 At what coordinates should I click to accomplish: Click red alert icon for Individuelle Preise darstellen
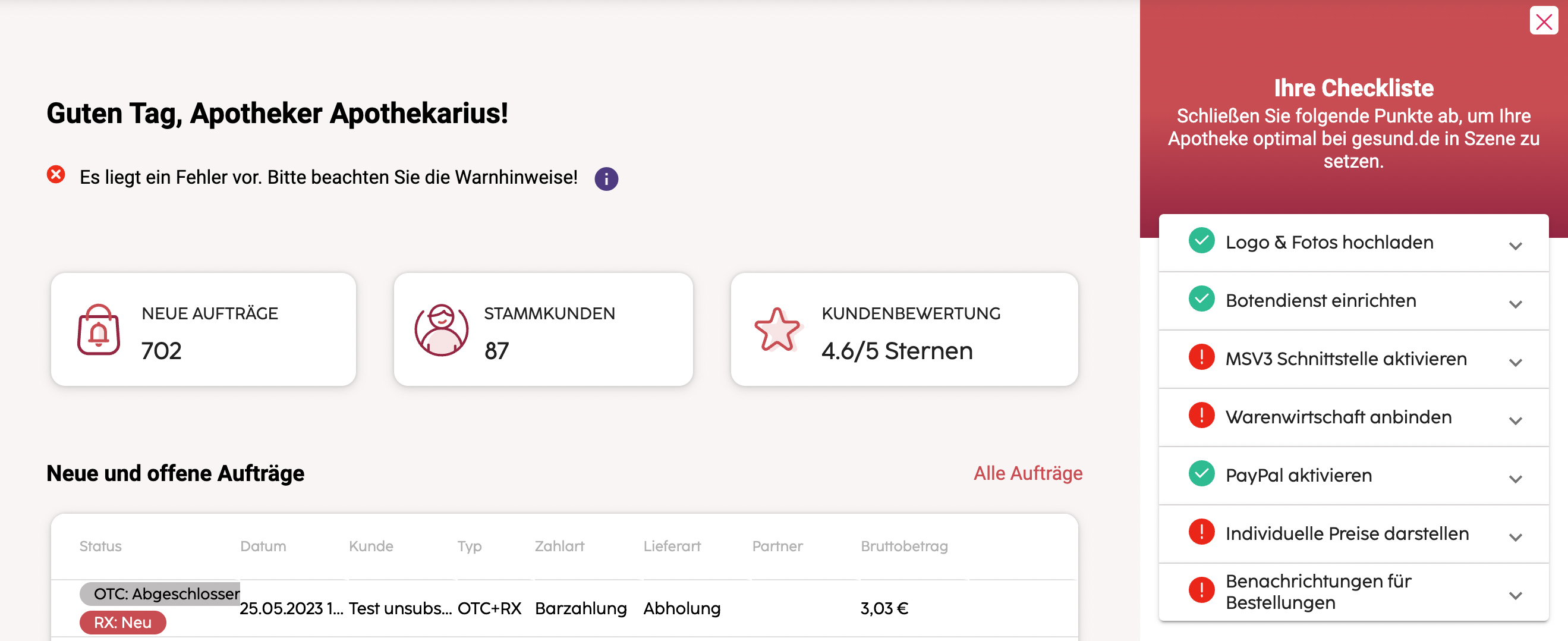tap(1201, 532)
